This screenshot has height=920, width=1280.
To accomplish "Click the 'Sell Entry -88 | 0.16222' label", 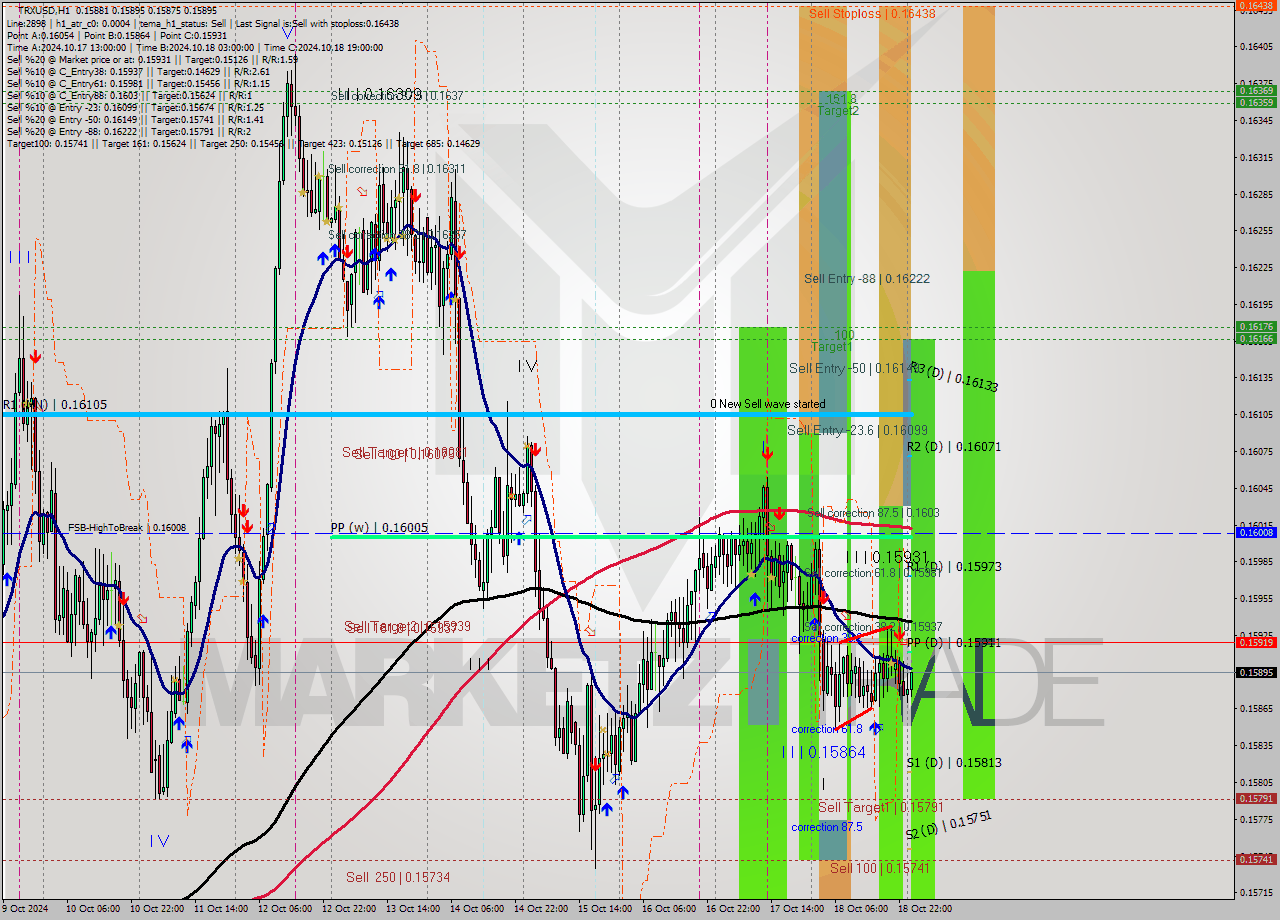I will click(x=867, y=279).
